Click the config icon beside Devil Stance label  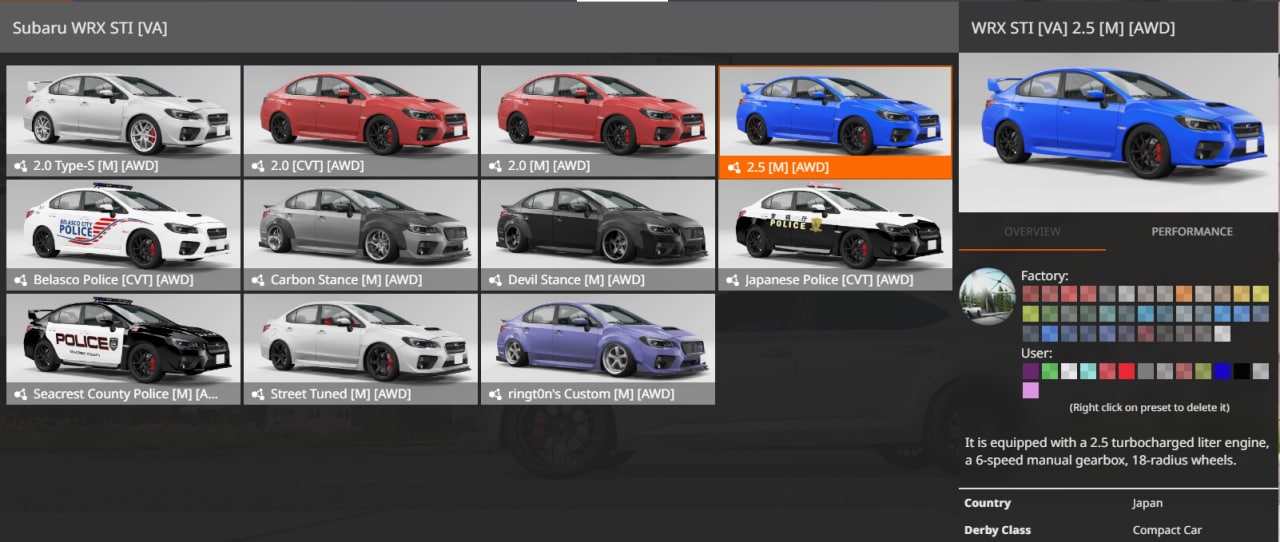pyautogui.click(x=494, y=281)
